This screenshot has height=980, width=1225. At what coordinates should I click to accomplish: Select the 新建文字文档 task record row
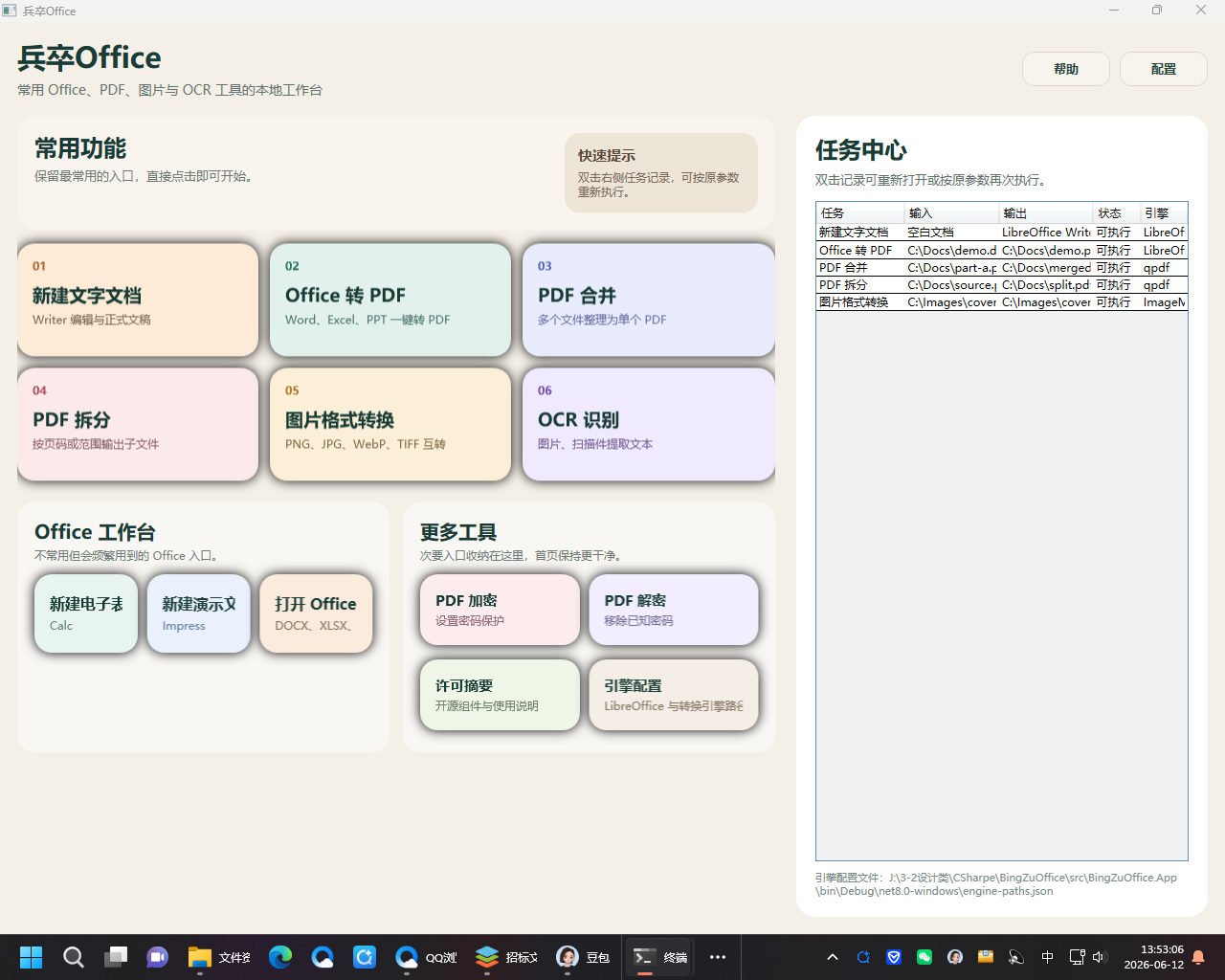click(x=1002, y=232)
